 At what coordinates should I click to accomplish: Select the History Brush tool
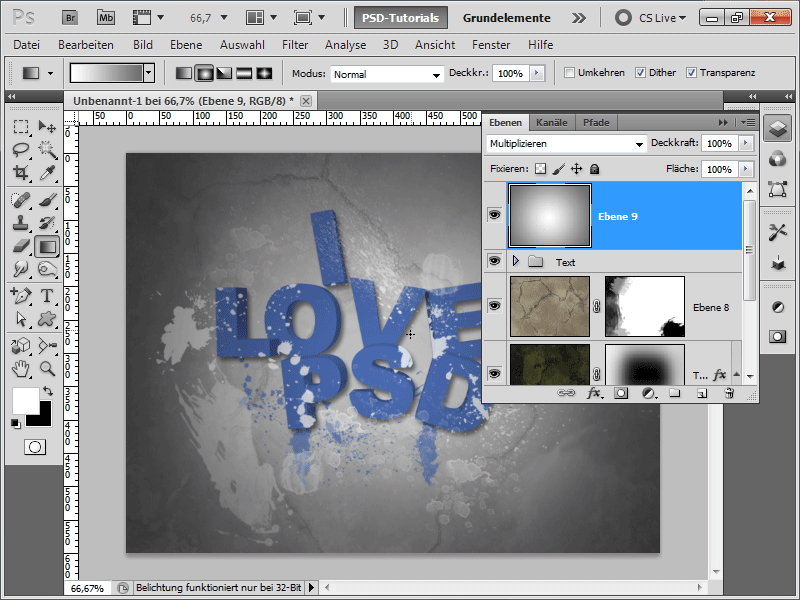coord(47,223)
